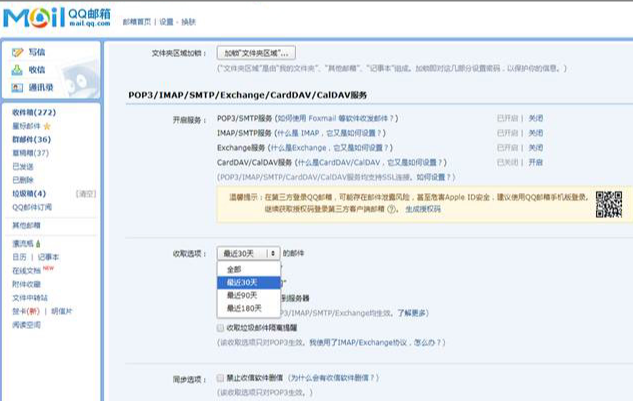Viewport: 633px width, 401px height.
Task: Open the SSL 如何设置 link
Action: [x=434, y=177]
